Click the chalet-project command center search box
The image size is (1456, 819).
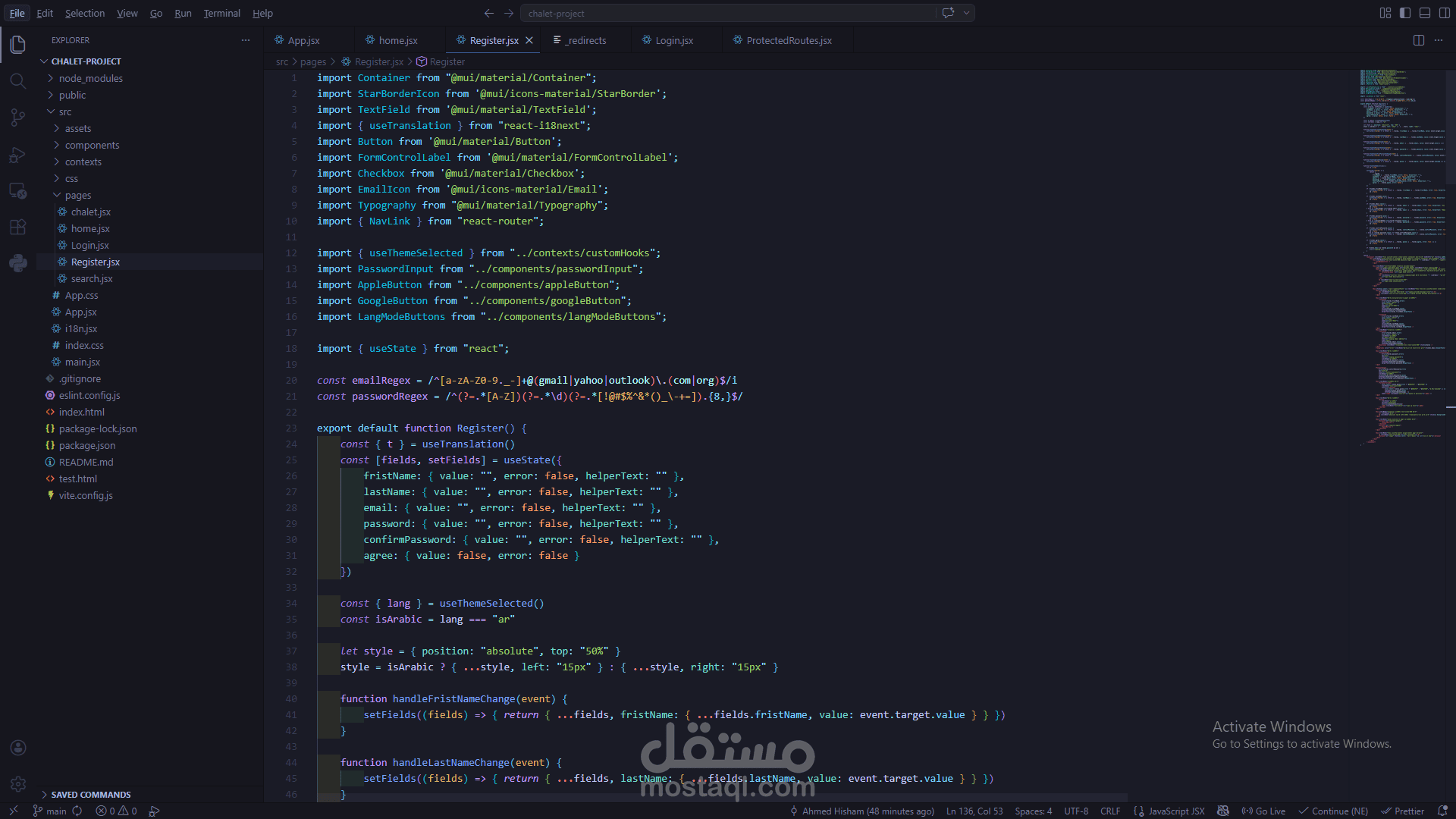pyautogui.click(x=728, y=13)
